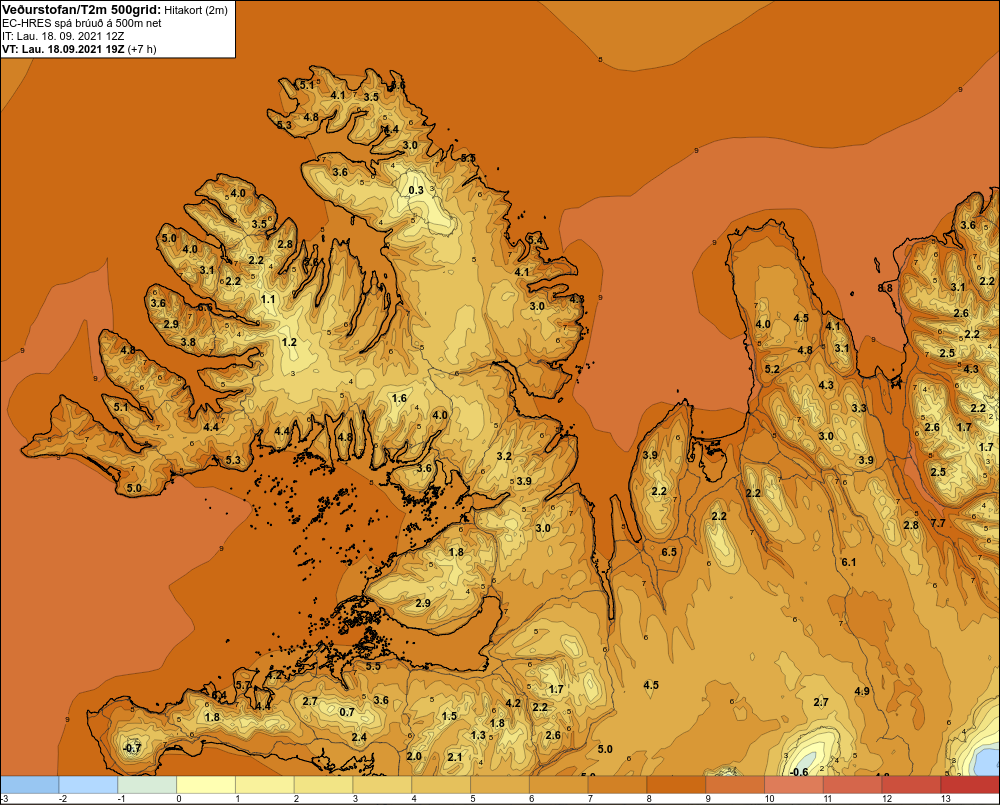
Task: Select the legend swatch between 0 and 1
Action: (206, 784)
